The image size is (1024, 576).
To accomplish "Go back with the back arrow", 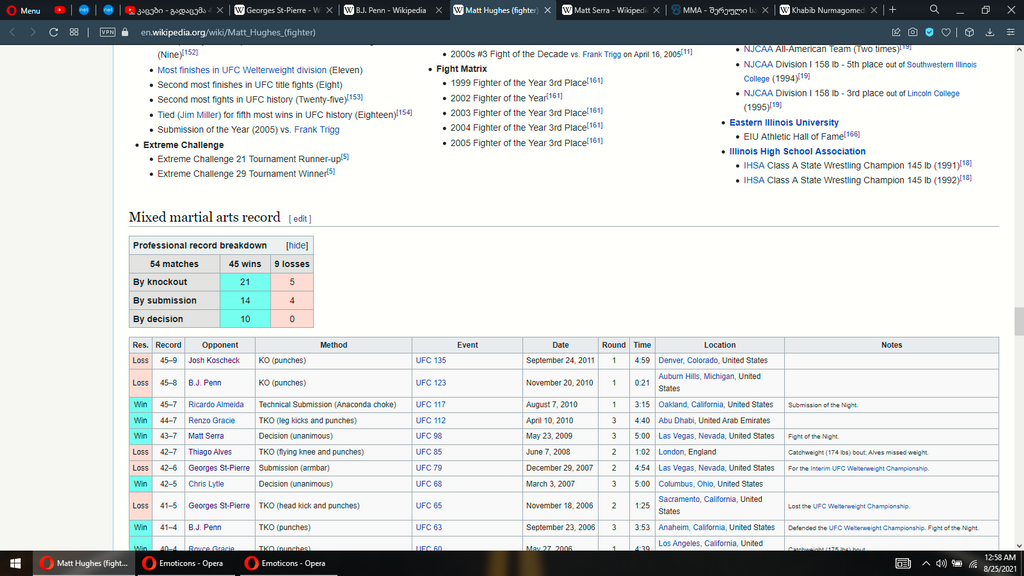I will pos(12,32).
